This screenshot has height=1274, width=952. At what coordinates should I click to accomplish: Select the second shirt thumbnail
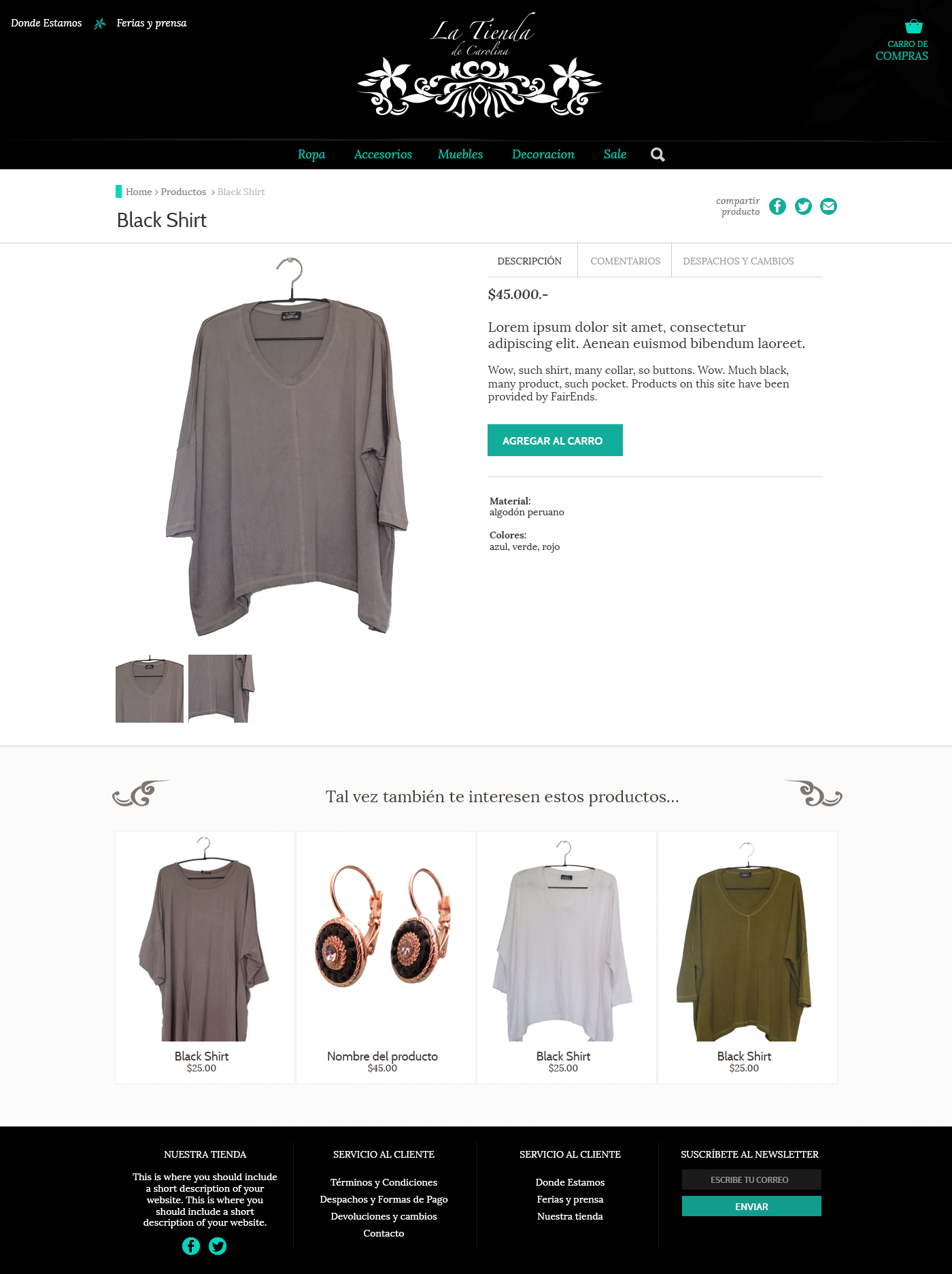221,688
